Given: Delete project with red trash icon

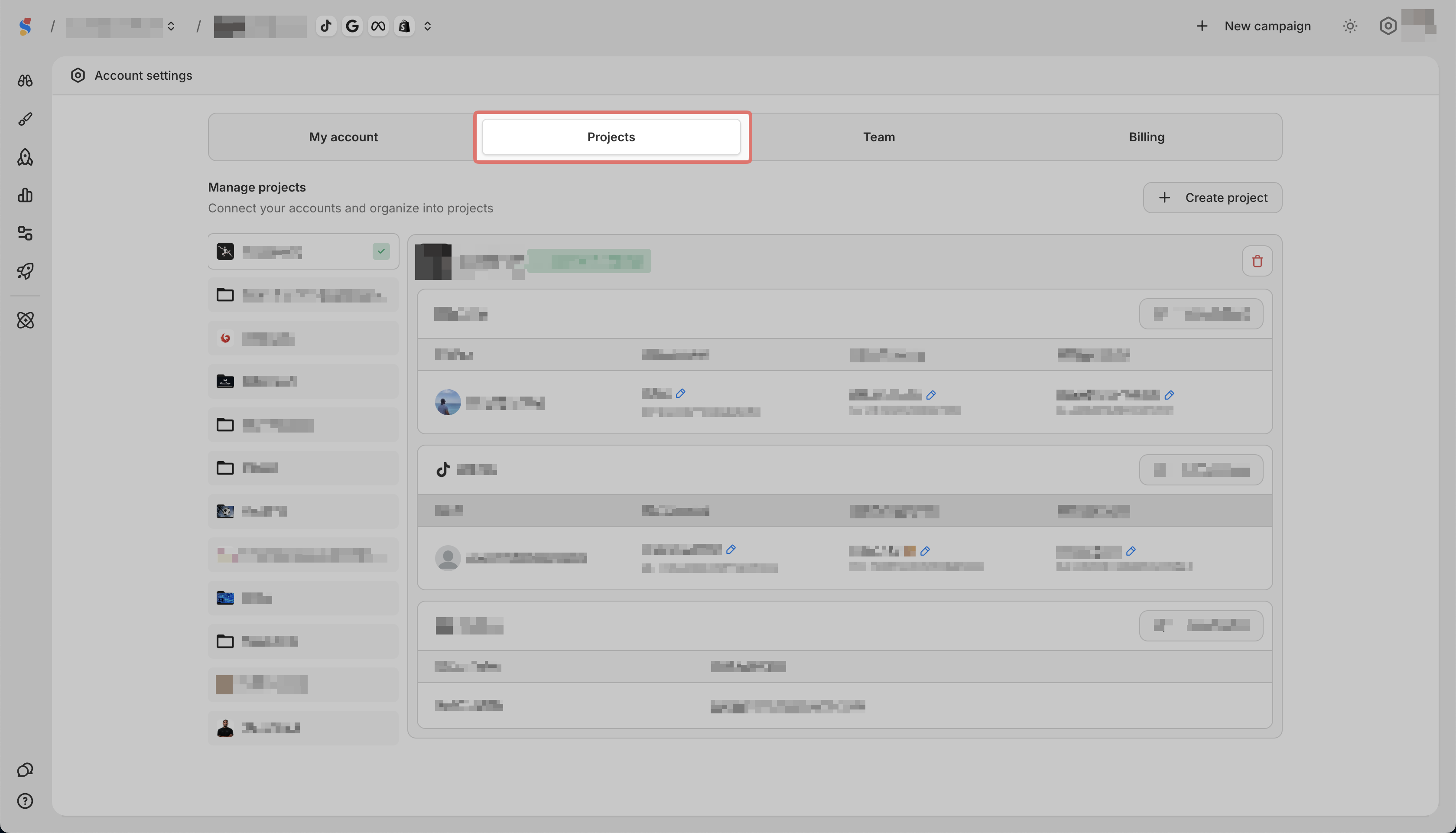Looking at the screenshot, I should click(x=1257, y=261).
